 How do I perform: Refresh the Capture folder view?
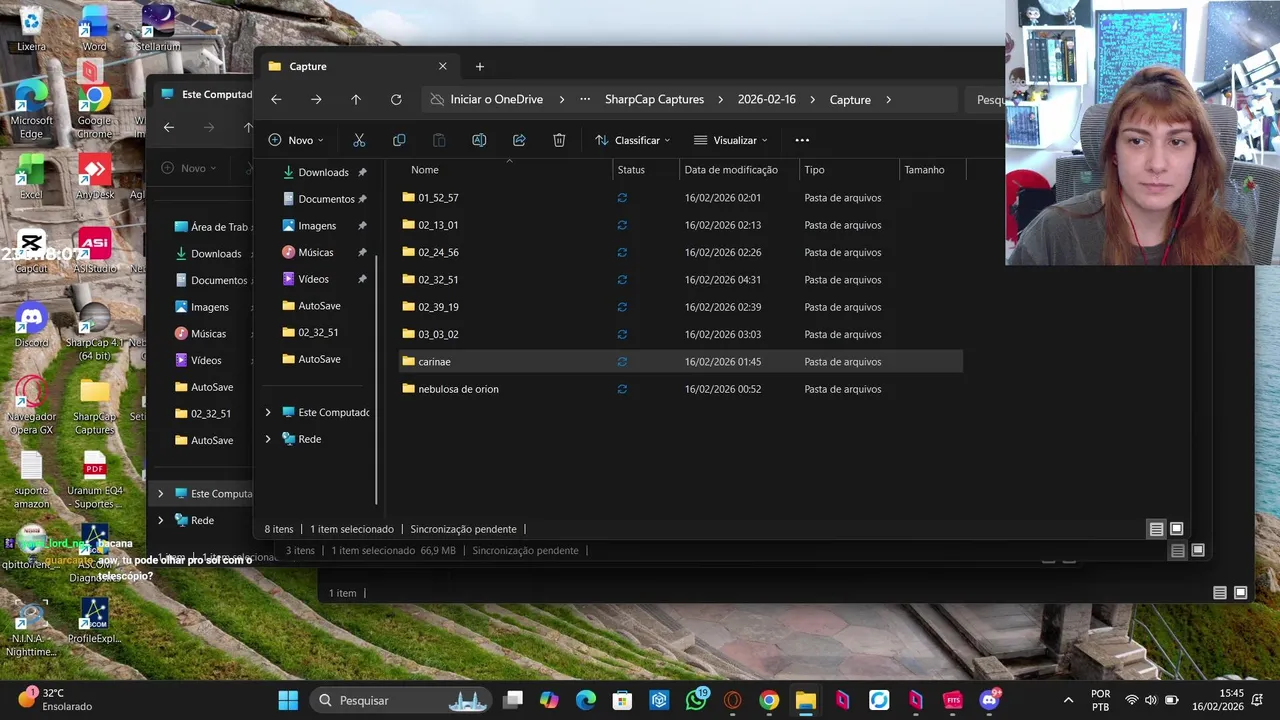396,100
